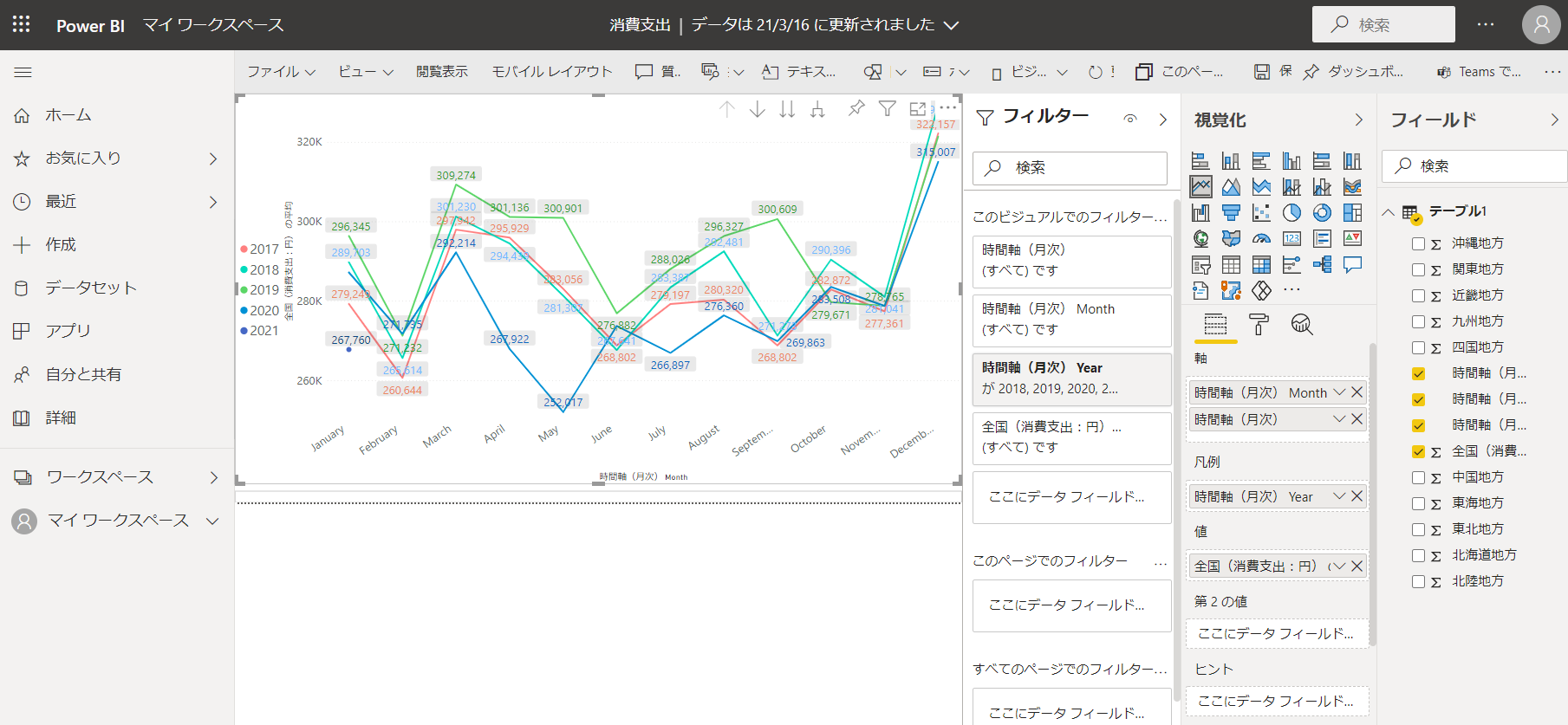Check the 九州地方 field checkbox
The height and width of the screenshot is (725, 1568).
tap(1418, 321)
